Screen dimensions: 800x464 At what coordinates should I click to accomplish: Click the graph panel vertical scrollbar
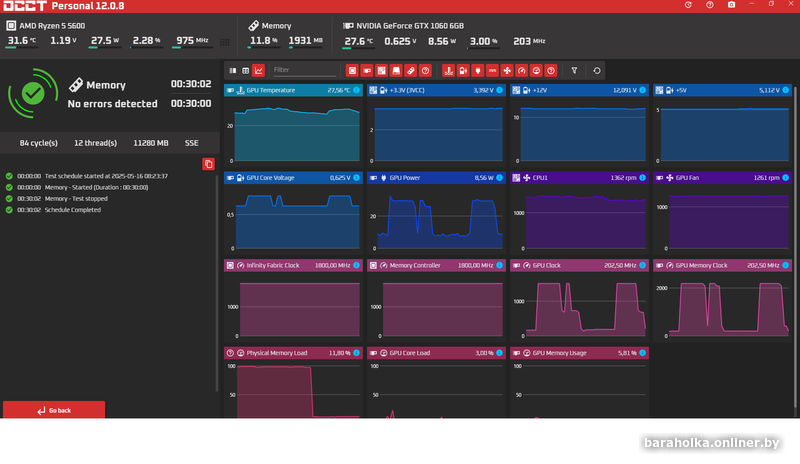(x=795, y=248)
